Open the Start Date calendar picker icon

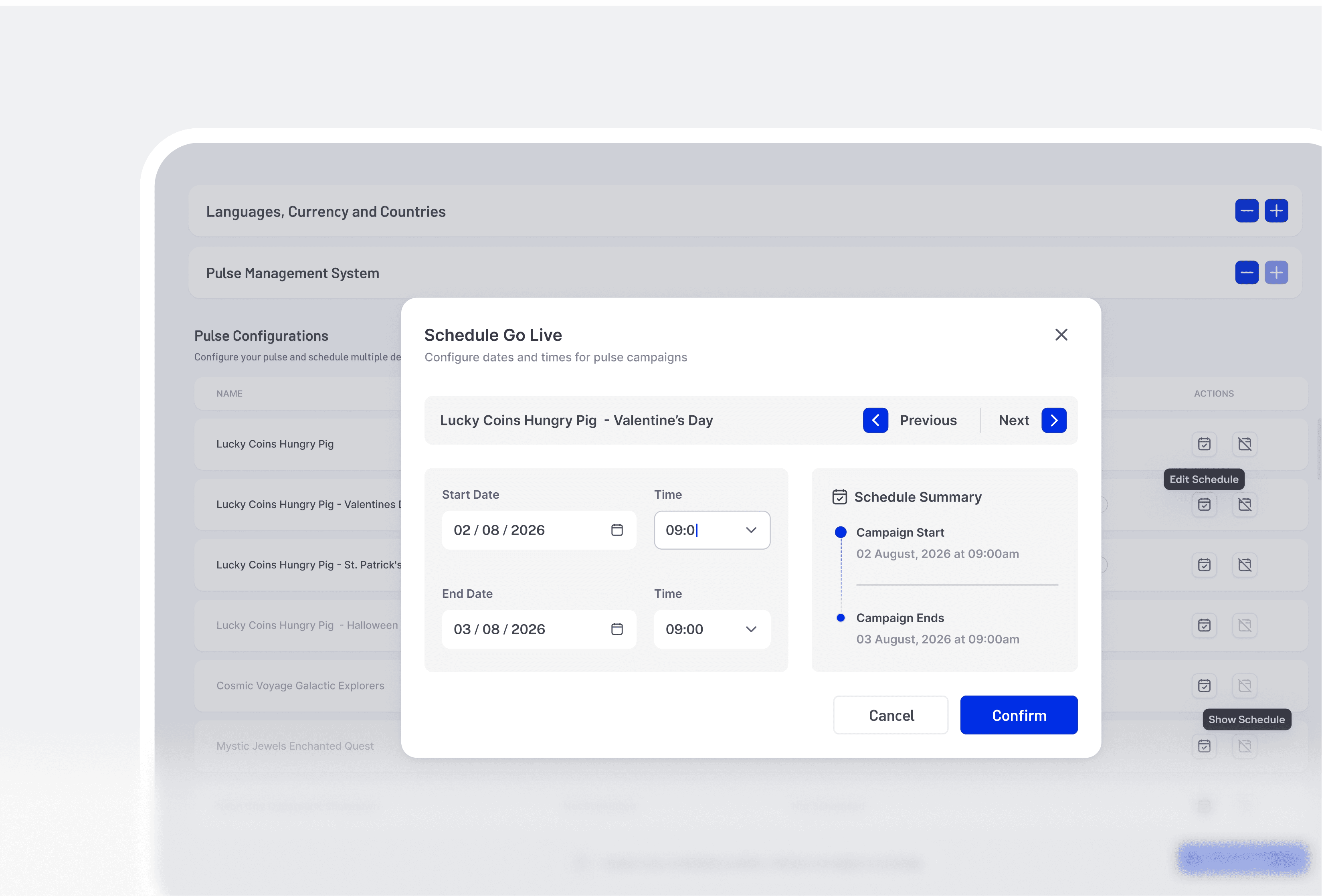point(617,530)
